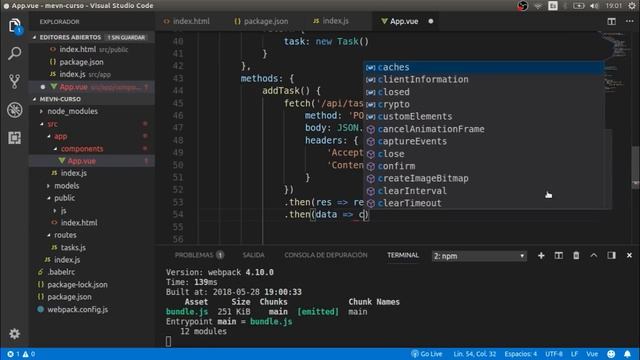Collapse the app folder
This screenshot has width=640, height=360.
(x=60, y=136)
